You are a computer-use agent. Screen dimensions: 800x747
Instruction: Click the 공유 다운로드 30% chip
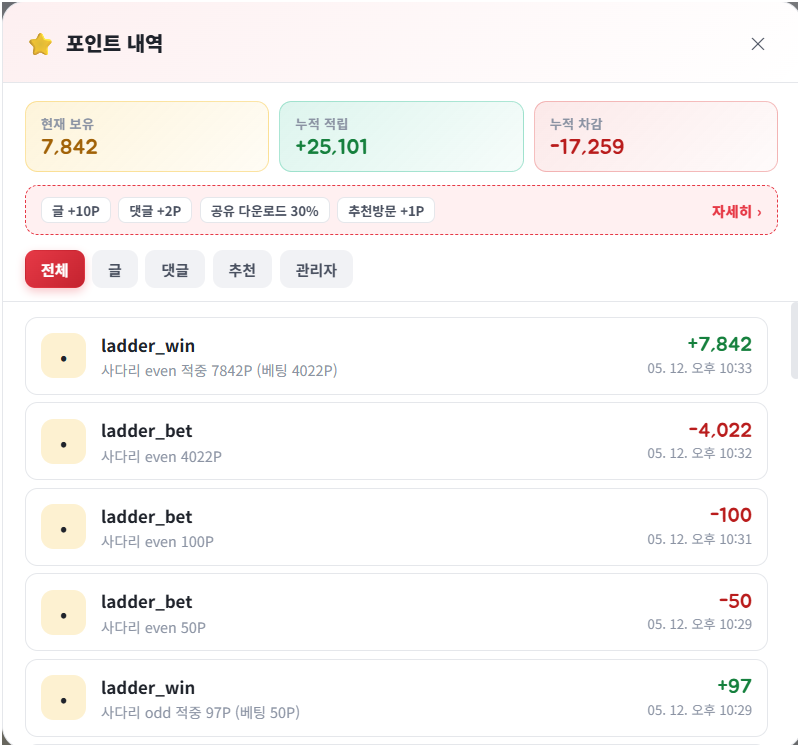pos(265,210)
